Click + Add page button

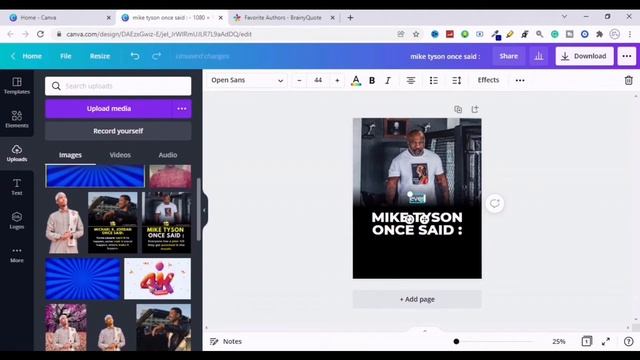point(417,299)
